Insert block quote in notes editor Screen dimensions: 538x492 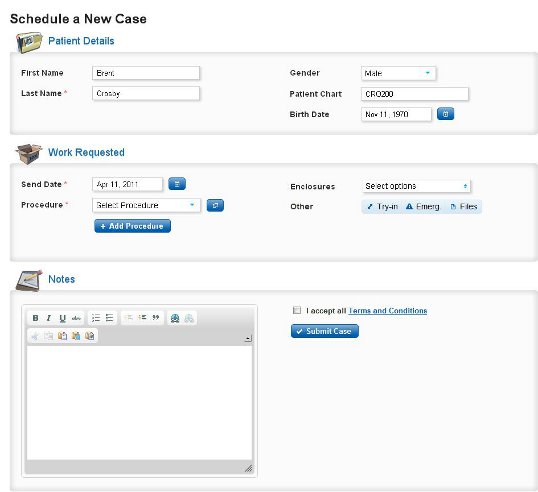[x=156, y=318]
